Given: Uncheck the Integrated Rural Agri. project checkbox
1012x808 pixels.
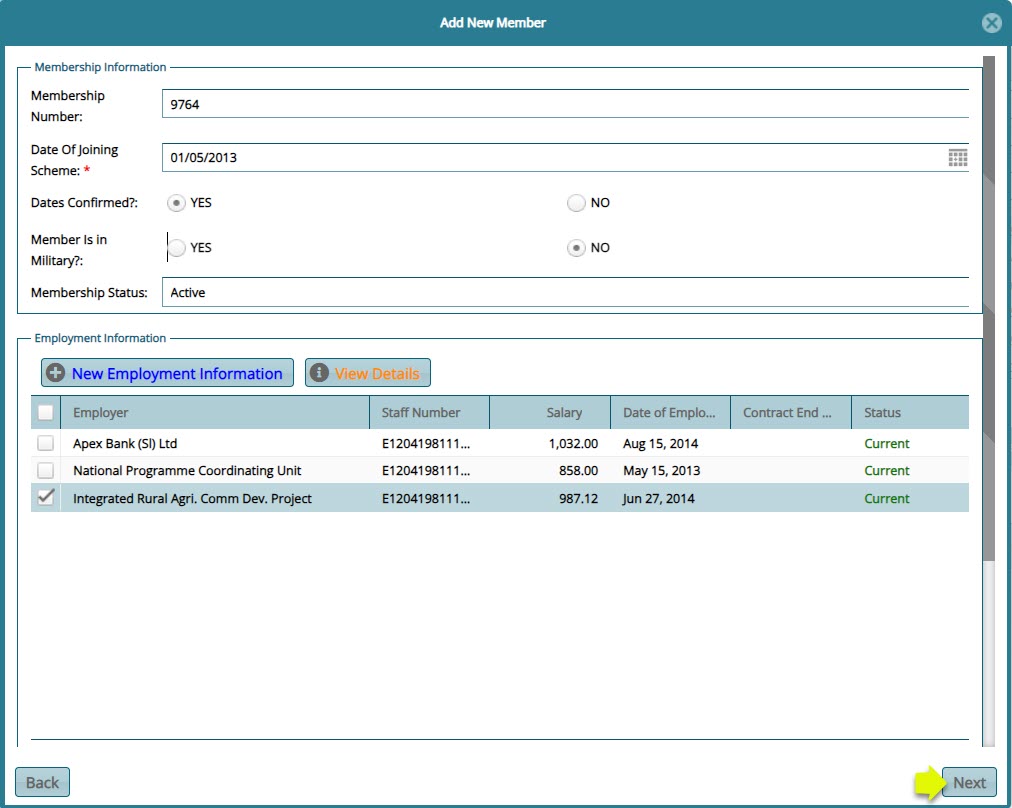Looking at the screenshot, I should coord(46,497).
